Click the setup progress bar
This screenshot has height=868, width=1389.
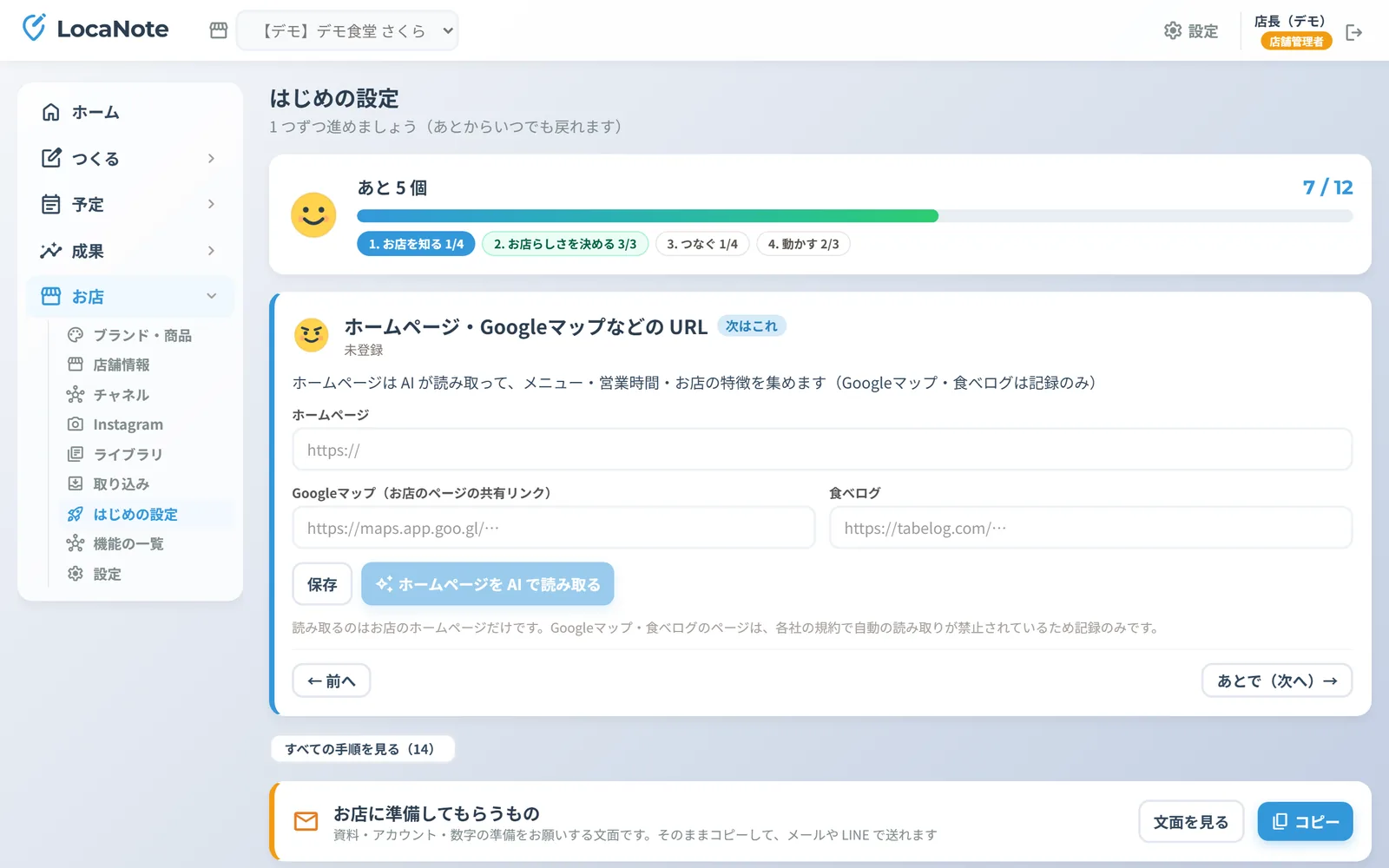[x=855, y=216]
